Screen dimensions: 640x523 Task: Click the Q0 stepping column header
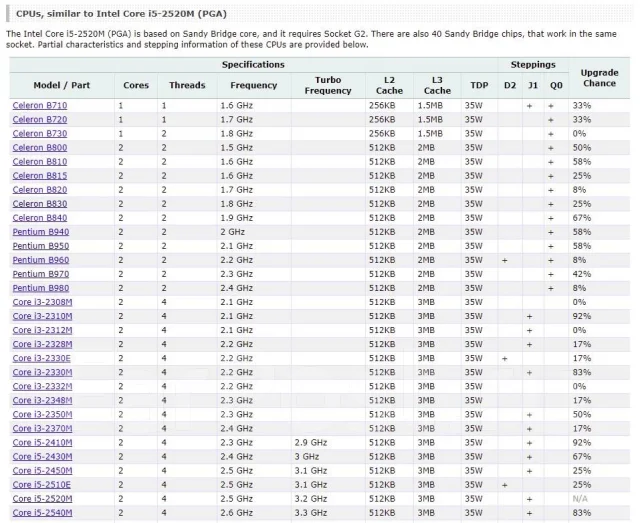point(556,85)
